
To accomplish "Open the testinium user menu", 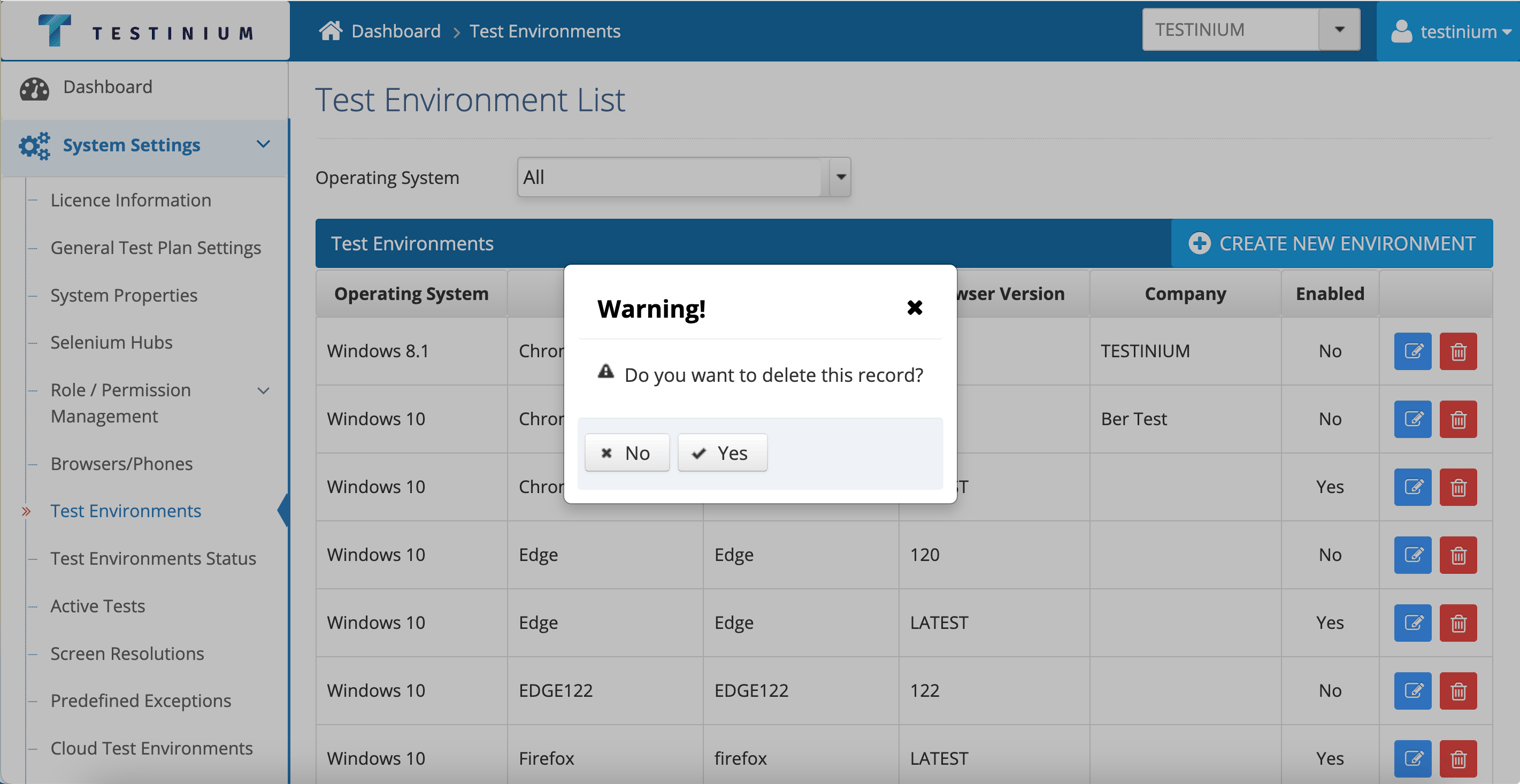I will (1448, 31).
